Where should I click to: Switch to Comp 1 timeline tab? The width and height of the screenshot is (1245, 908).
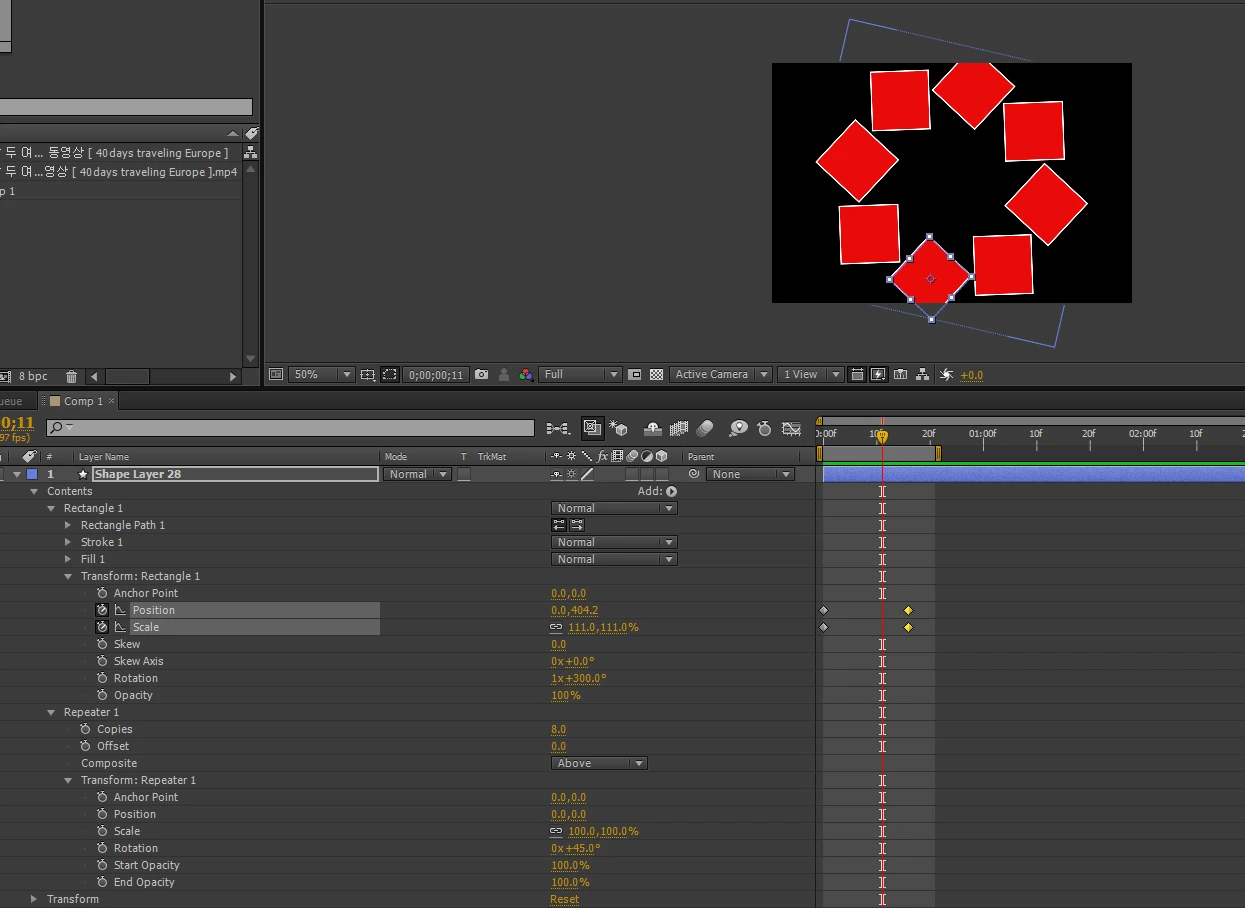pyautogui.click(x=83, y=401)
